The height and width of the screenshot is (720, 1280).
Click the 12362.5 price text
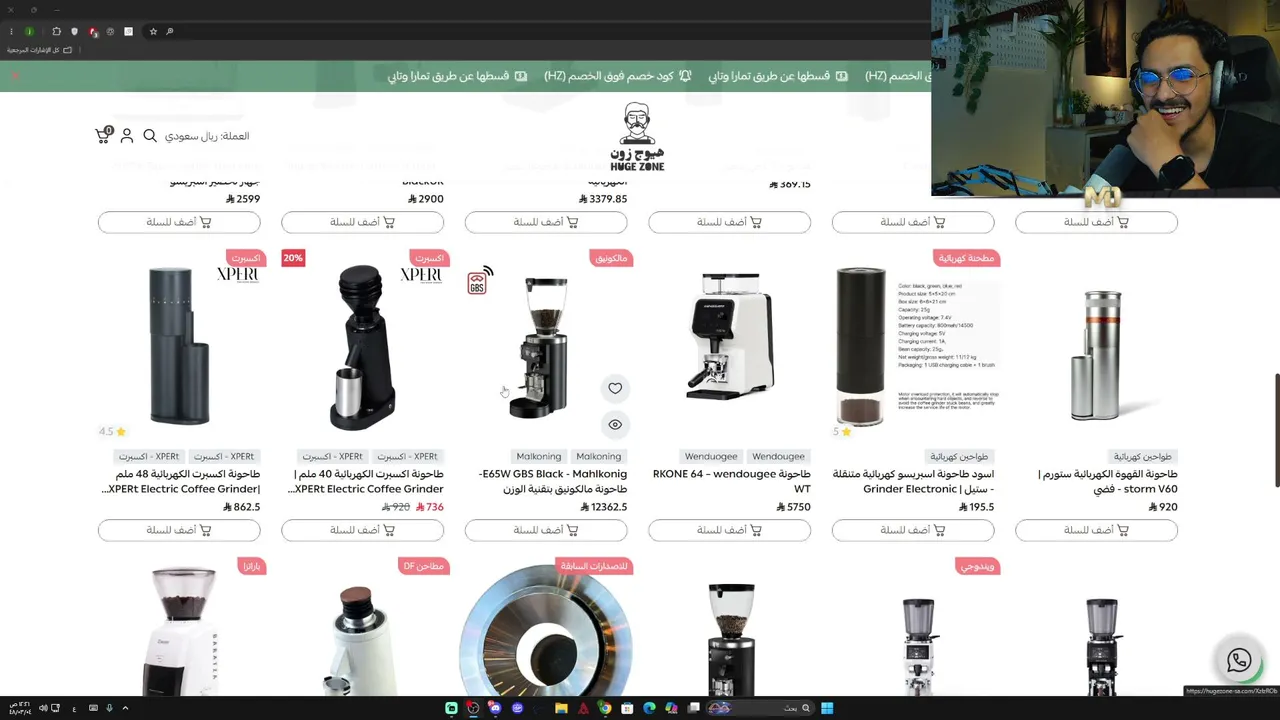pos(603,507)
